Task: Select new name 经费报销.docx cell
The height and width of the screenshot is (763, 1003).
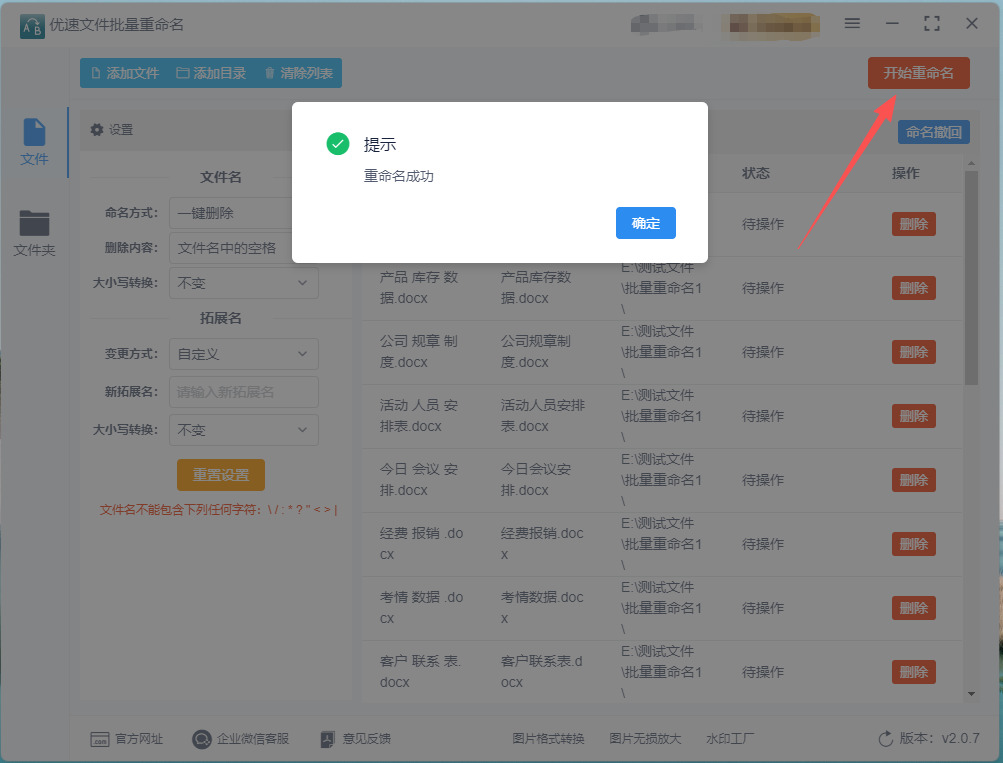Action: pos(542,544)
